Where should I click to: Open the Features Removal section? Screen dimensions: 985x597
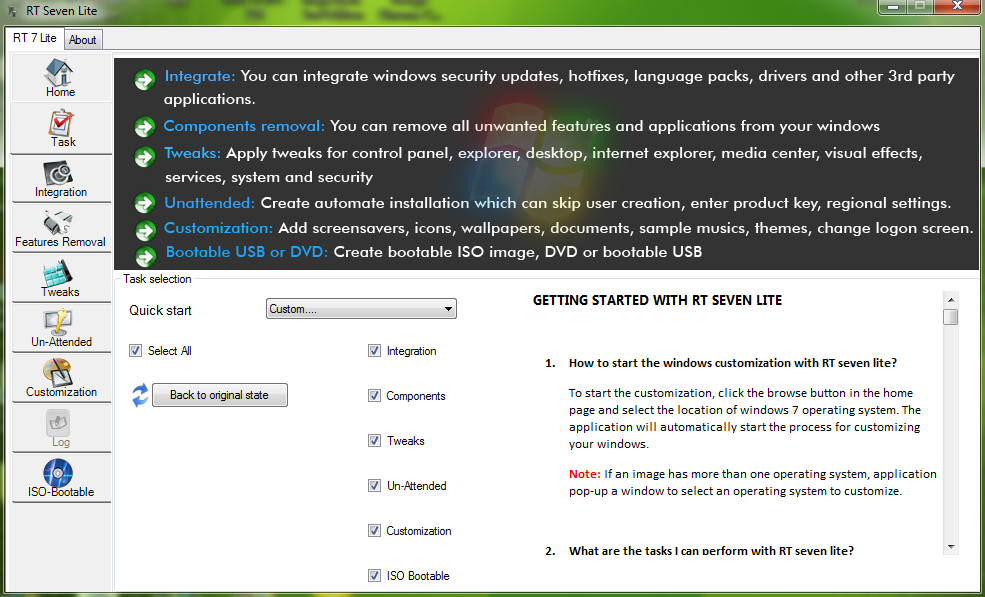[x=61, y=228]
